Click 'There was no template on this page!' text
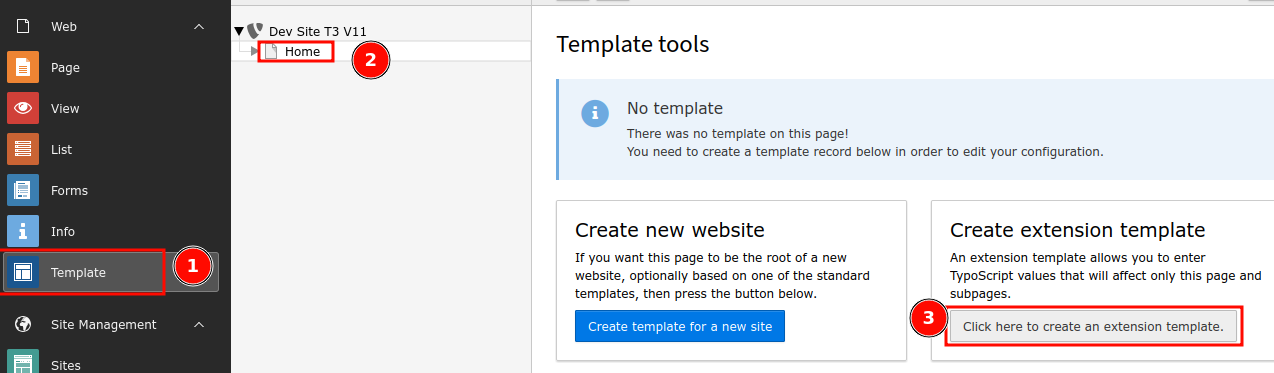 739,133
